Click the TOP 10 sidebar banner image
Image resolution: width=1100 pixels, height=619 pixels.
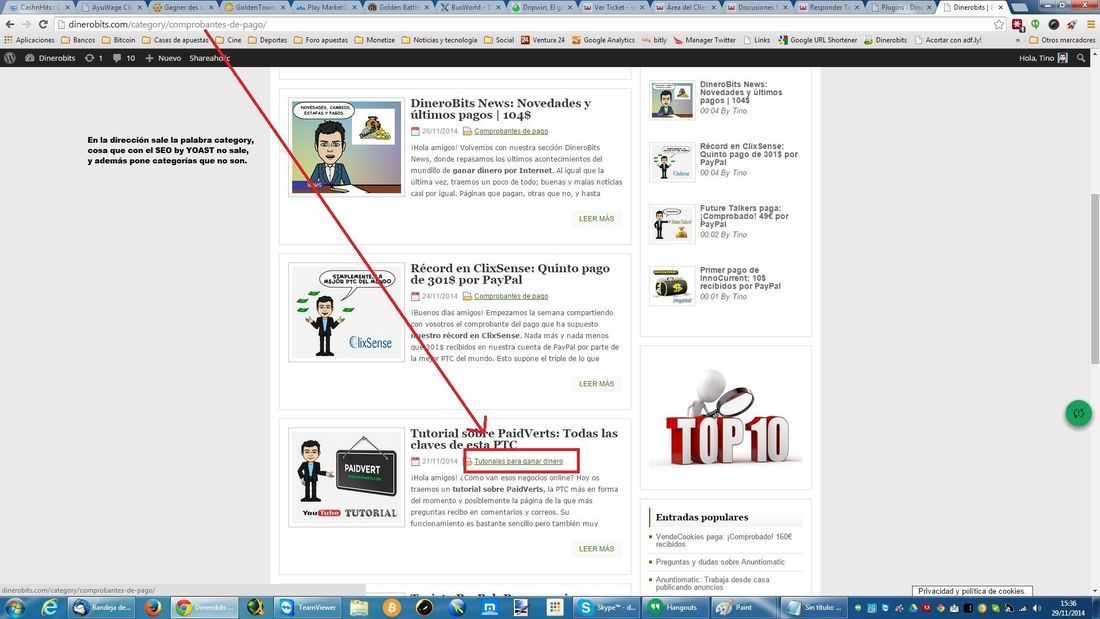pyautogui.click(x=725, y=418)
